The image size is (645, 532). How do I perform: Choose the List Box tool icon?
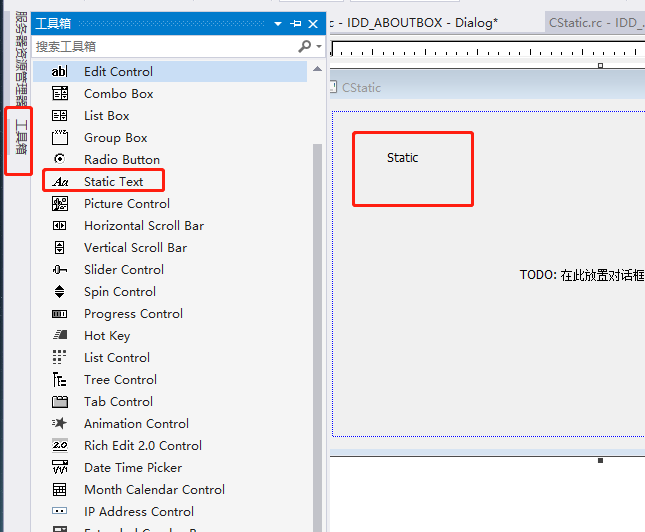[60, 116]
